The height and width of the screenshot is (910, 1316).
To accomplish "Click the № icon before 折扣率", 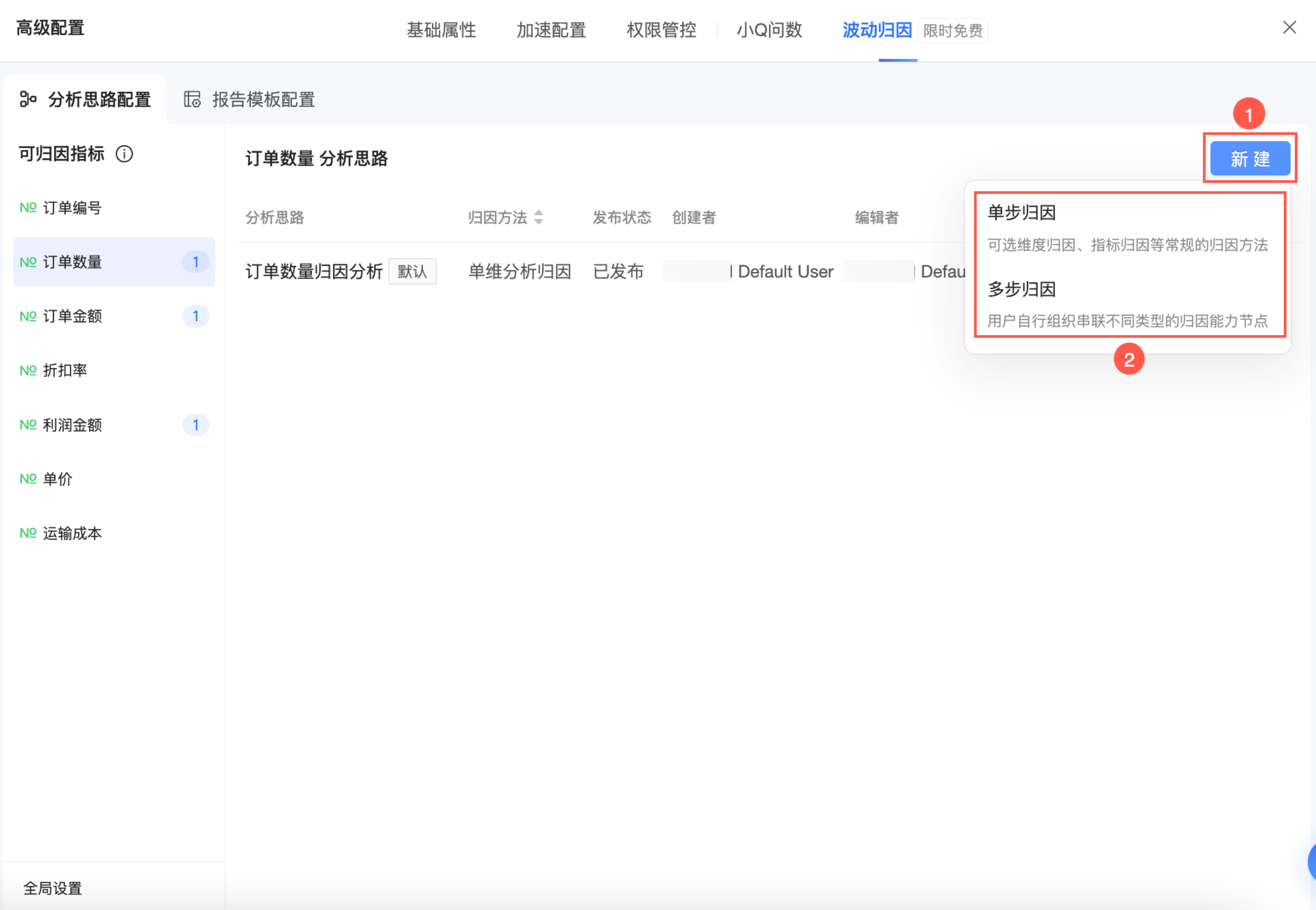I will point(28,371).
